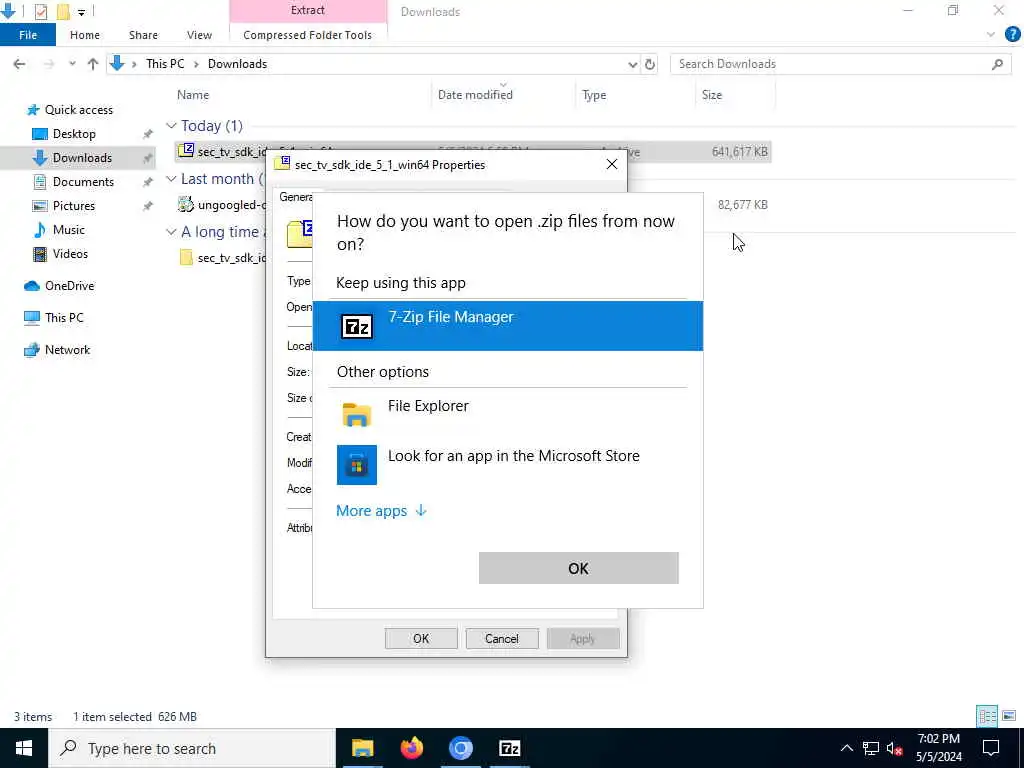Screen dimensions: 1024x768
Task: Open the Home ribbon tab
Action: pyautogui.click(x=85, y=35)
